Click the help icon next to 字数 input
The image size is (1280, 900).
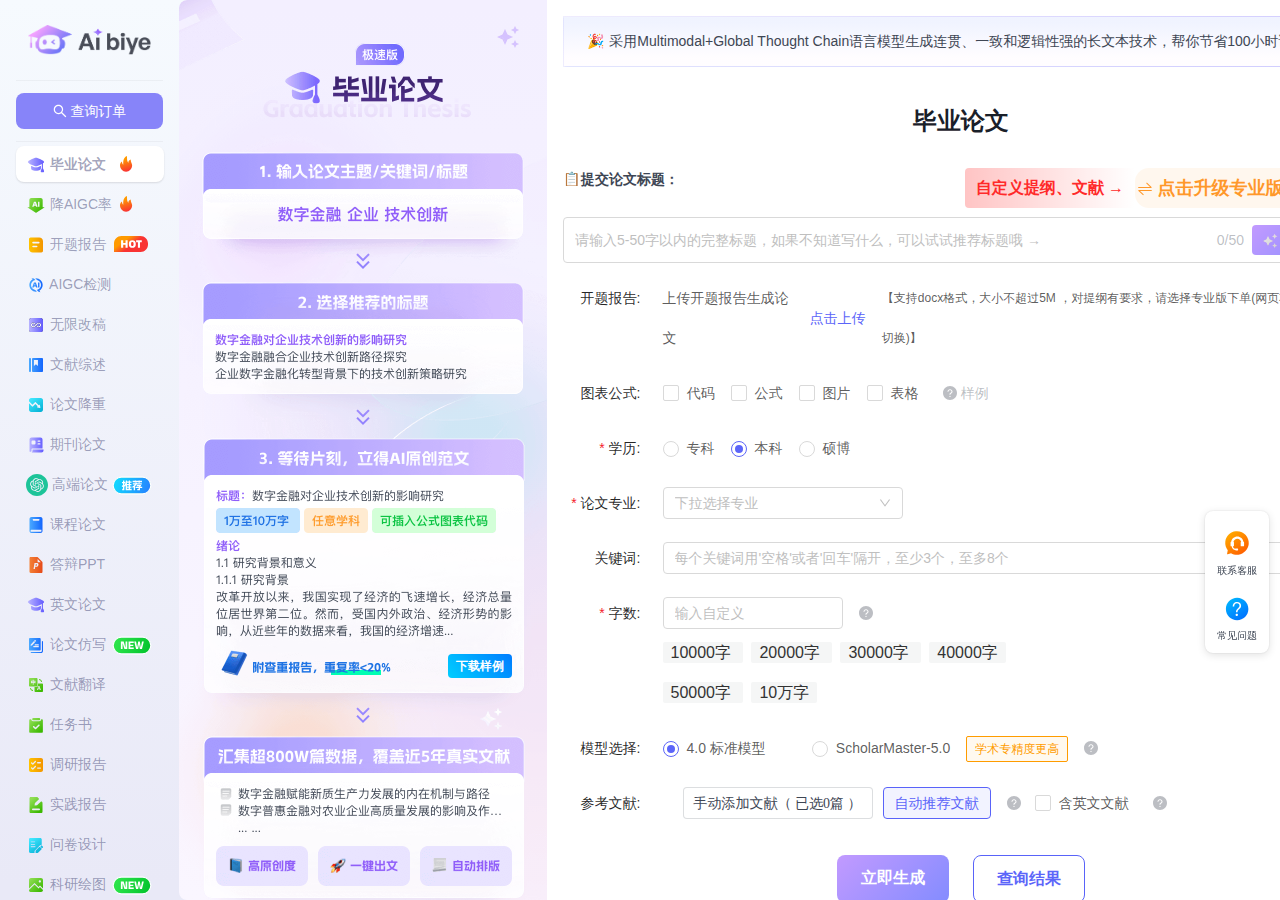(866, 613)
